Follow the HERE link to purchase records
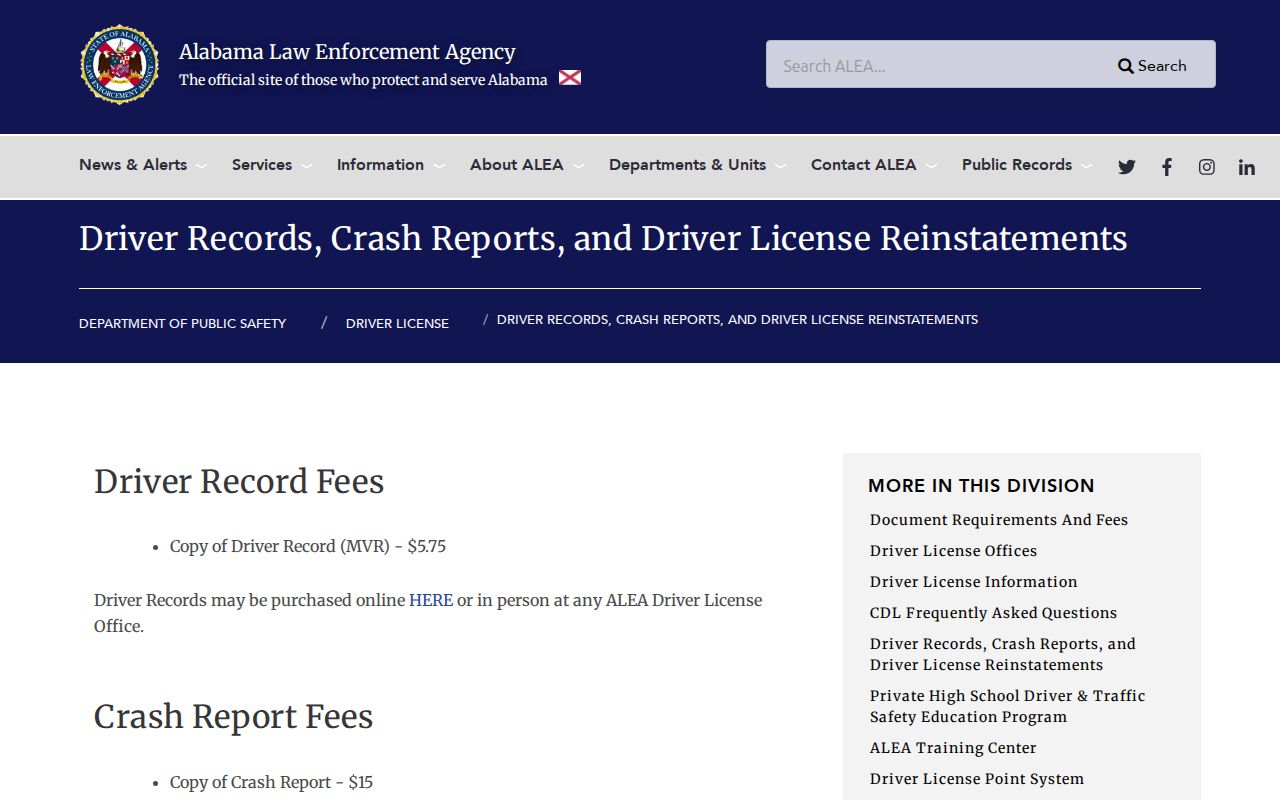Screen dimensions: 1280x800 coord(431,600)
